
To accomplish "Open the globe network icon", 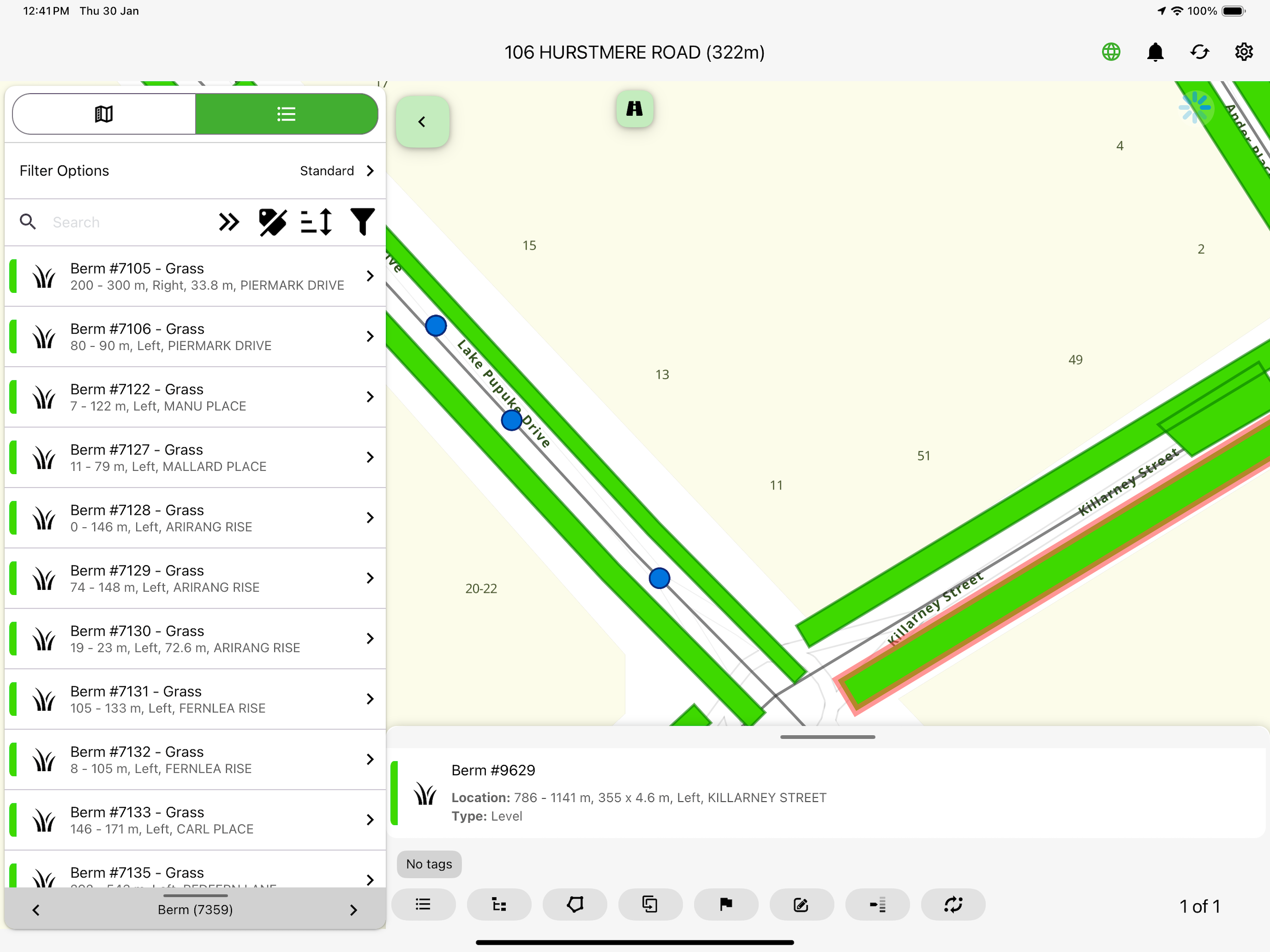I will tap(1111, 52).
